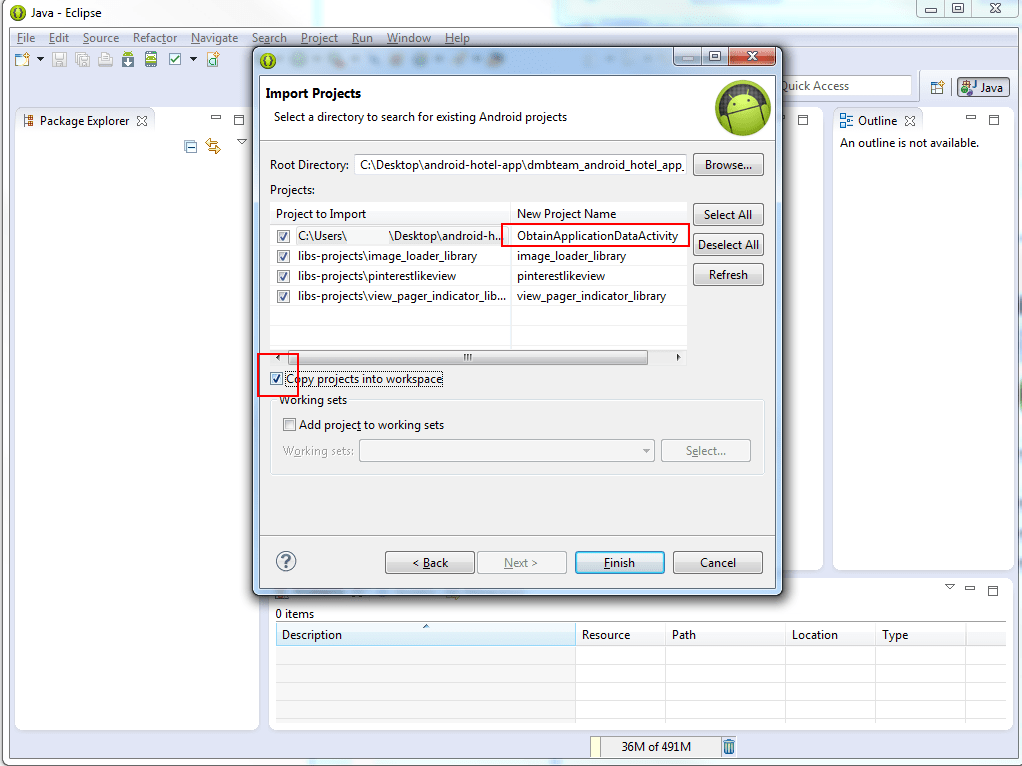1022x766 pixels.
Task: Click the Back button in wizard
Action: (x=430, y=563)
